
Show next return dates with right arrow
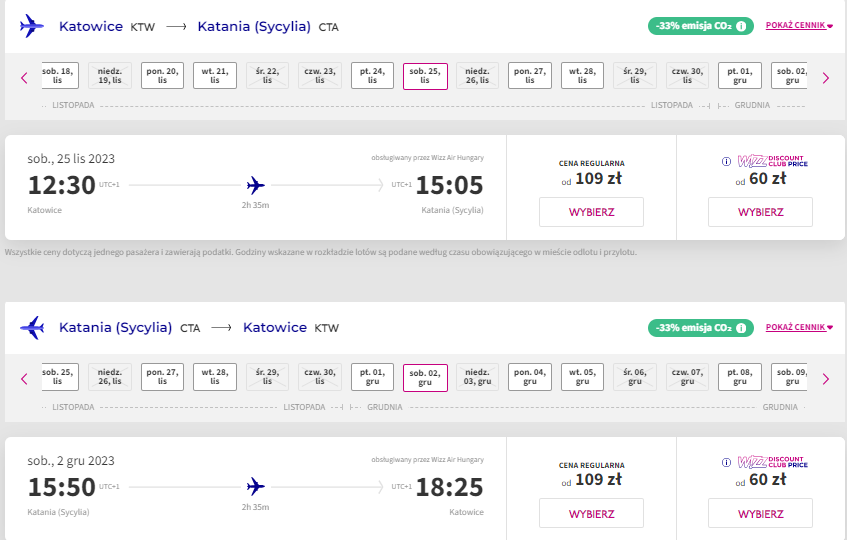tap(825, 379)
